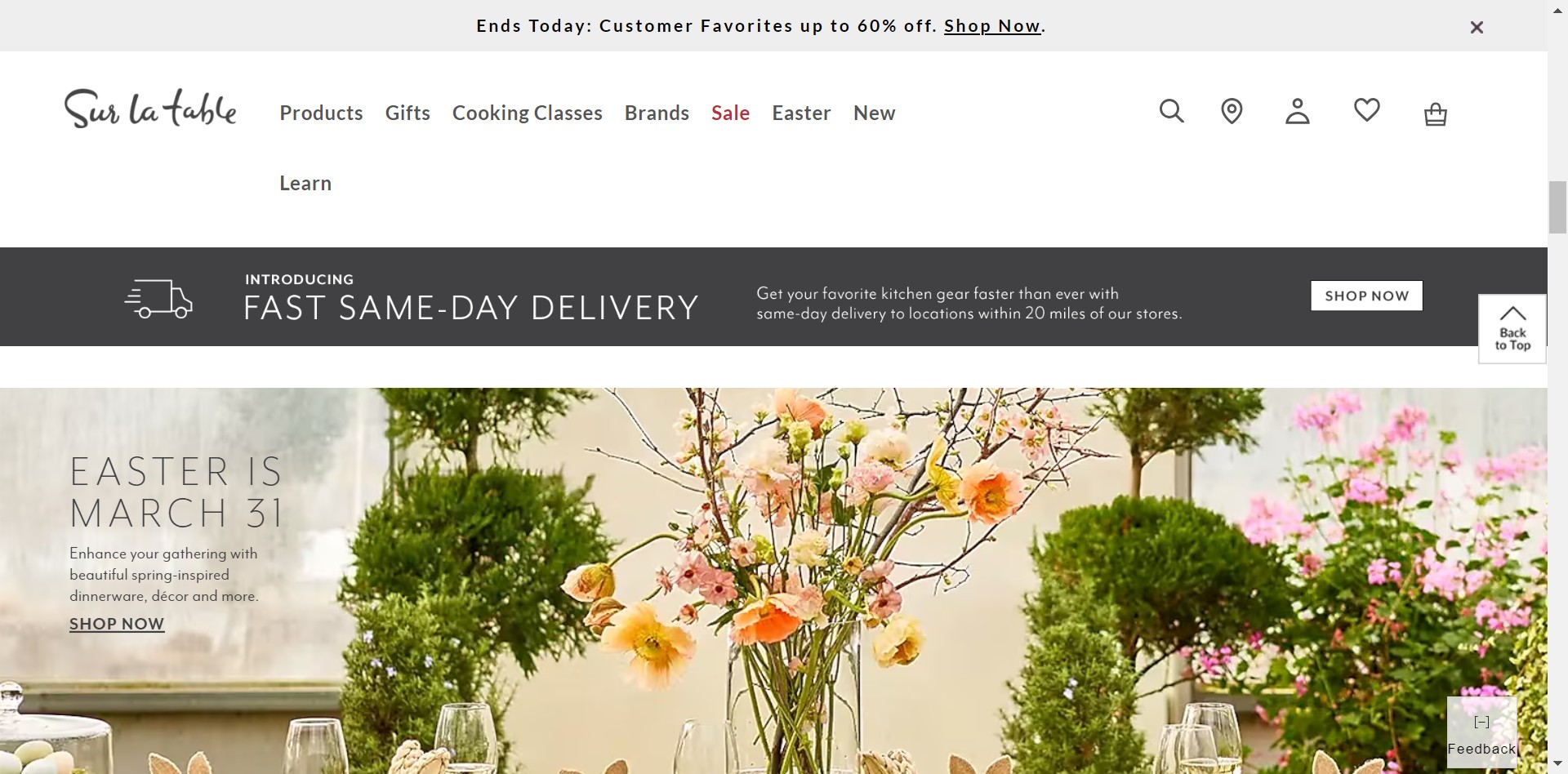Open the Learn menu

(305, 183)
